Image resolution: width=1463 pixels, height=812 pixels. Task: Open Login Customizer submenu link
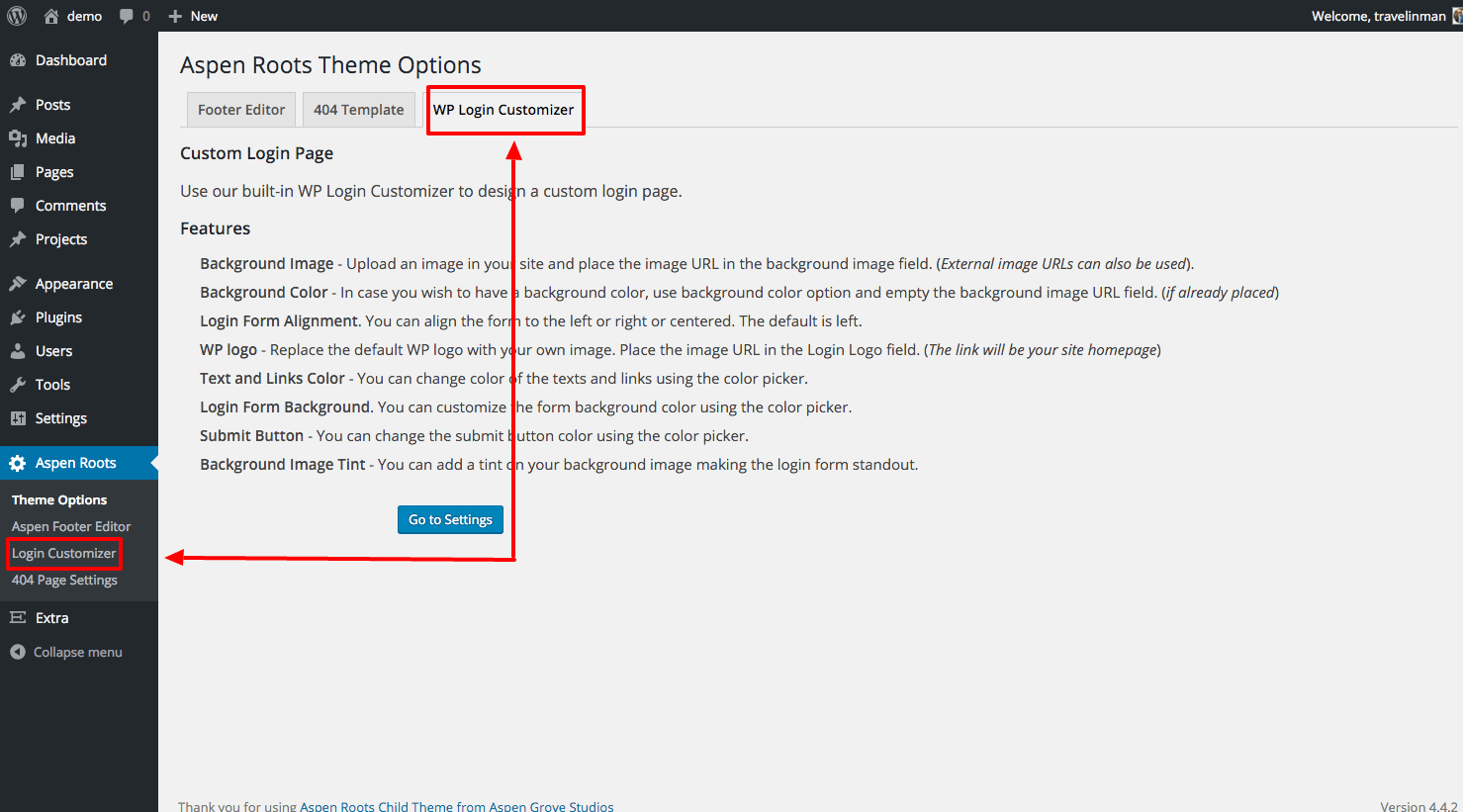pyautogui.click(x=64, y=554)
